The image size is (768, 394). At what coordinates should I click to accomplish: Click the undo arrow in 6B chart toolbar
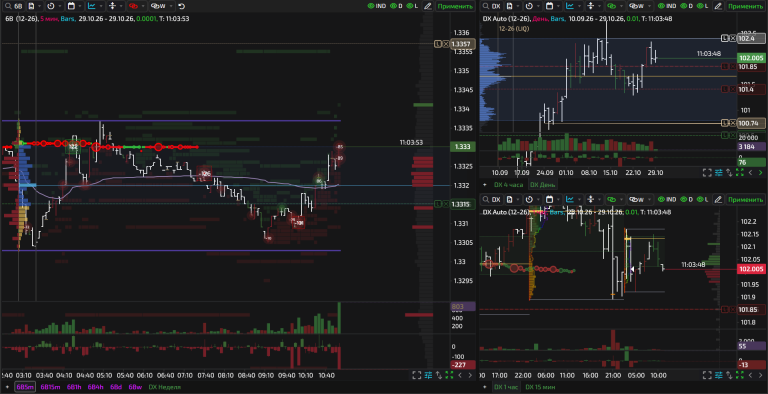click(181, 6)
